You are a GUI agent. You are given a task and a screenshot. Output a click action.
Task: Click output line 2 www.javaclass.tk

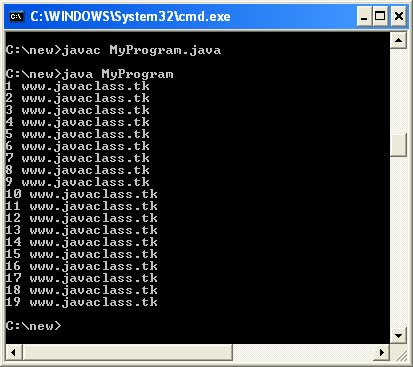[x=78, y=98]
